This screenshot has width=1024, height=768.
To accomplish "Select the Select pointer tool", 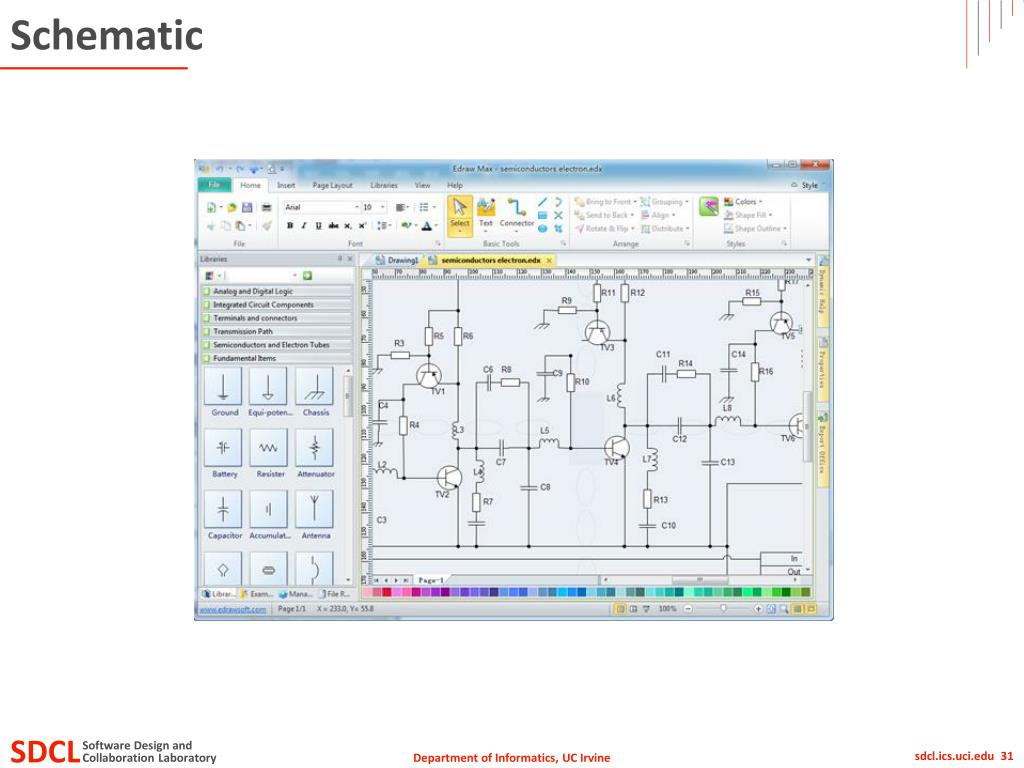I will click(x=460, y=215).
